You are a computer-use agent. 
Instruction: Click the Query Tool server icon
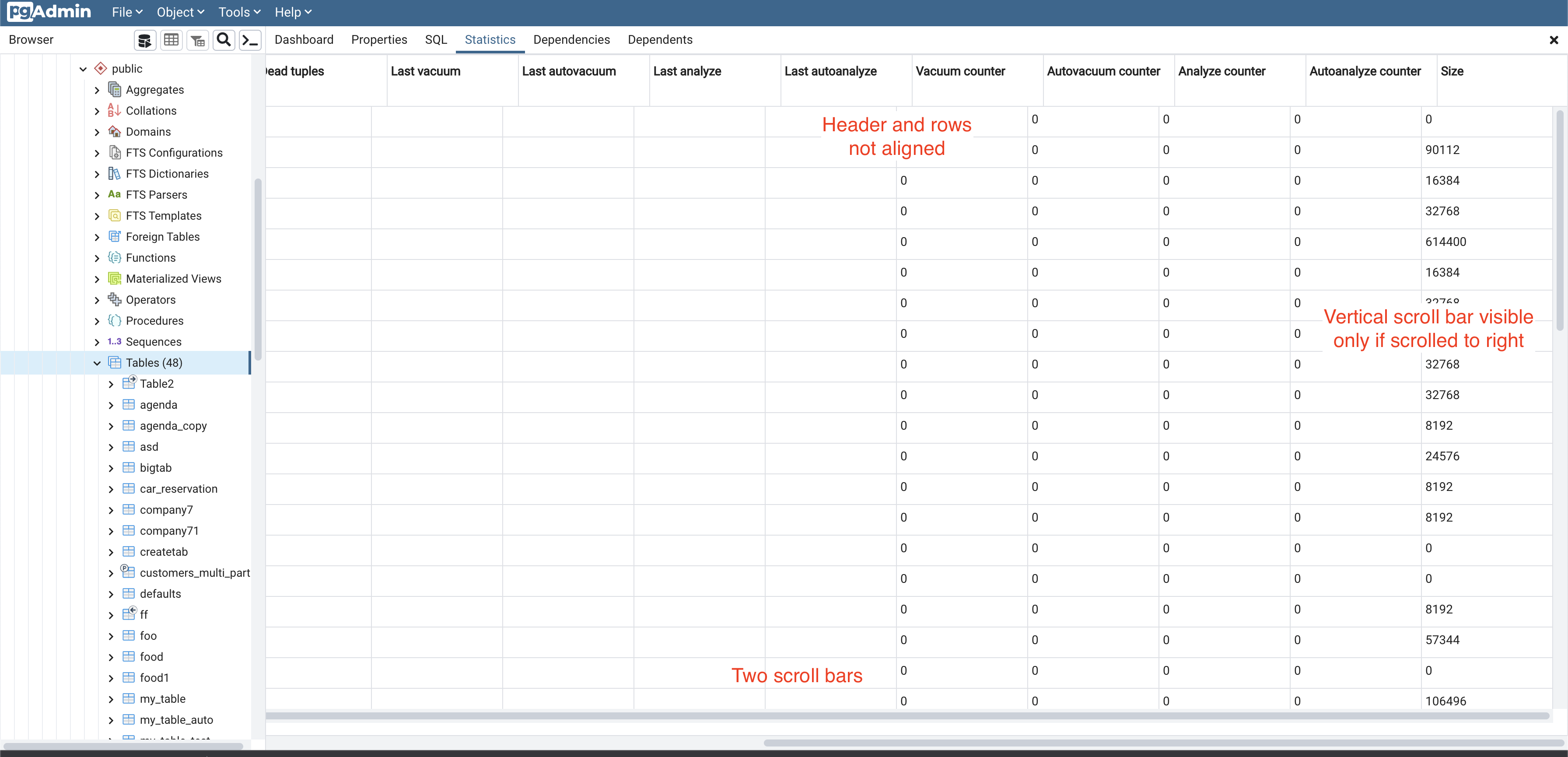tap(145, 40)
